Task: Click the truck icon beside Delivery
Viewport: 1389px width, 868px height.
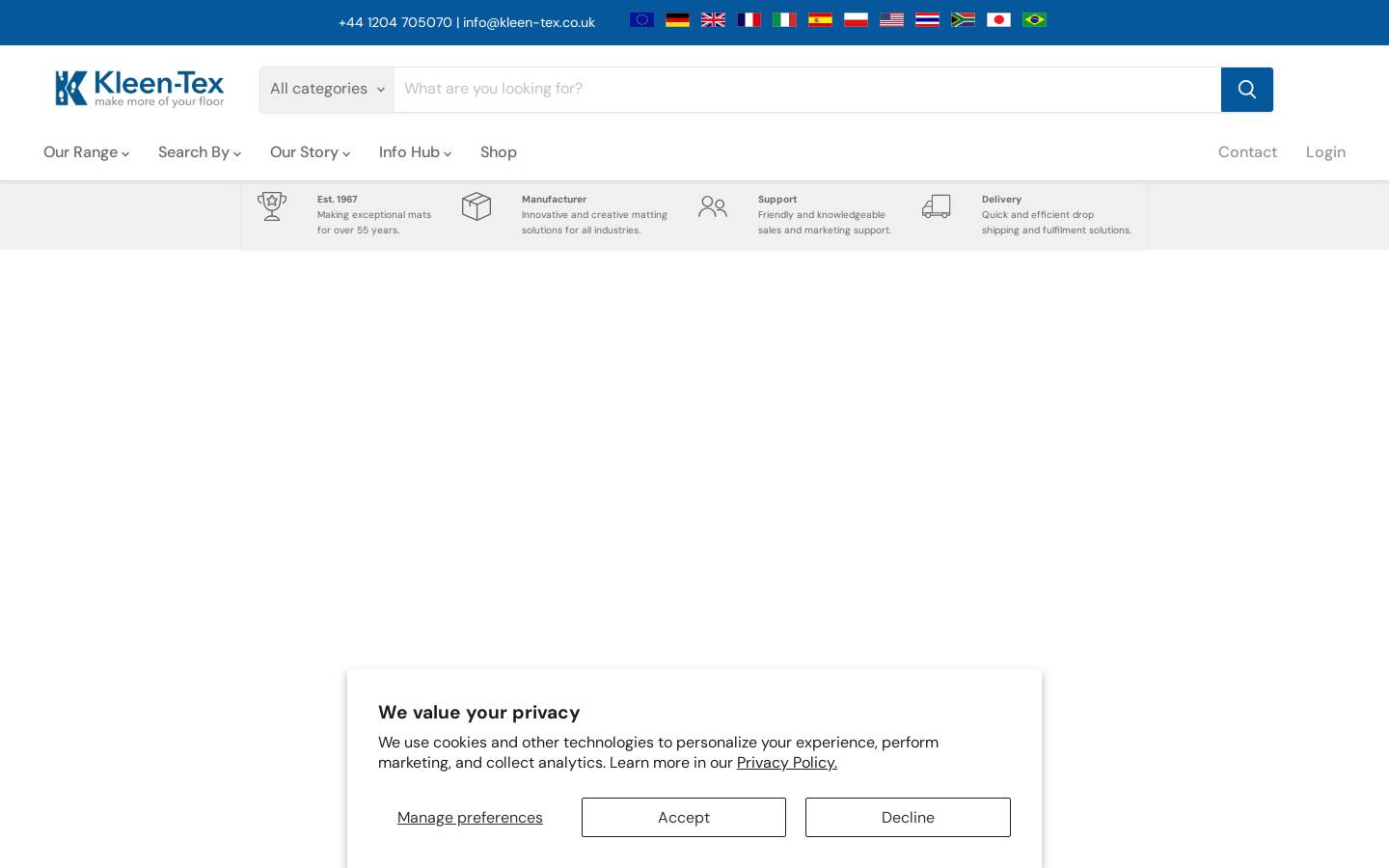Action: click(937, 206)
